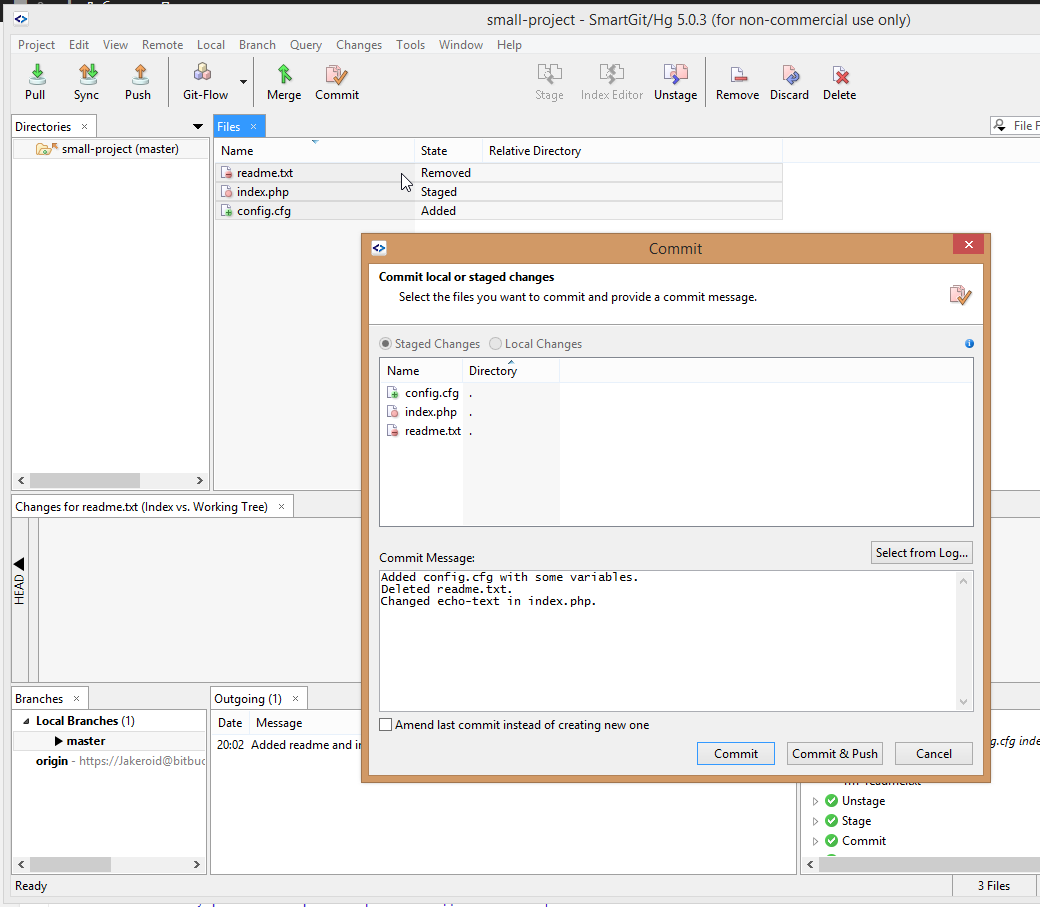Image resolution: width=1040 pixels, height=907 pixels.
Task: Expand the Unstage entry in output list
Action: point(815,801)
